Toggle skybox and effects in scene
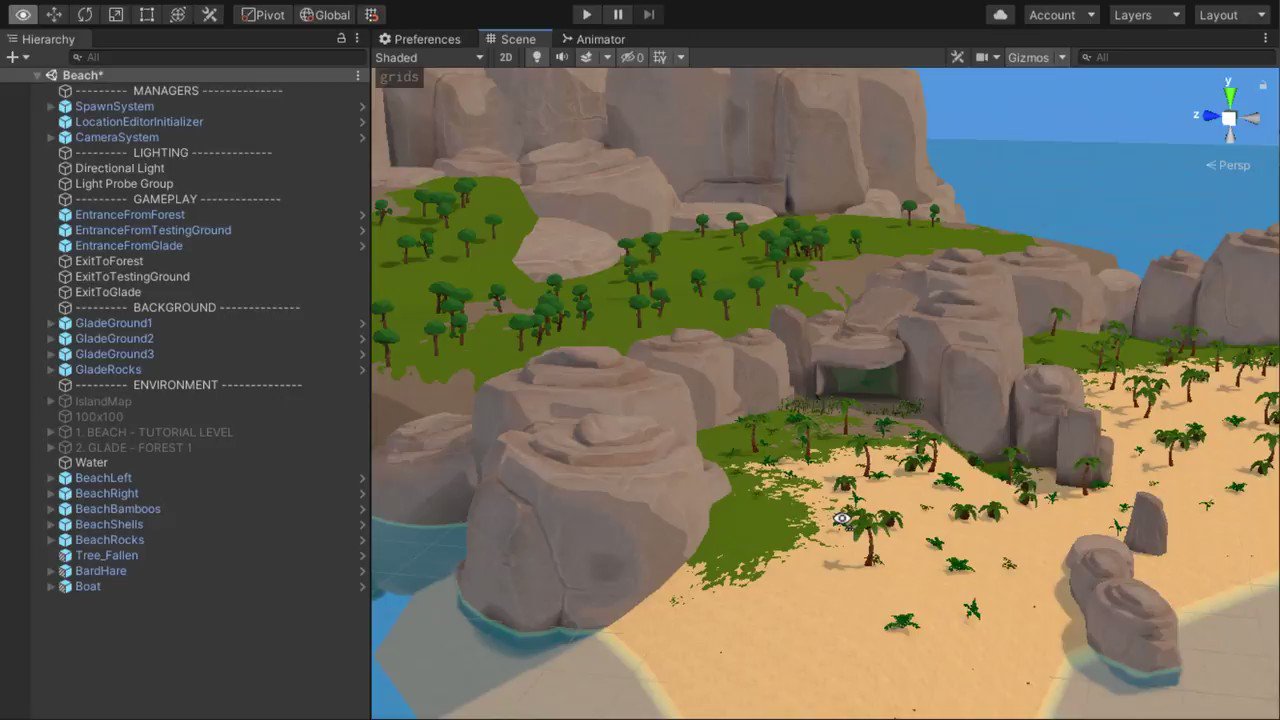Image resolution: width=1280 pixels, height=720 pixels. coord(588,57)
